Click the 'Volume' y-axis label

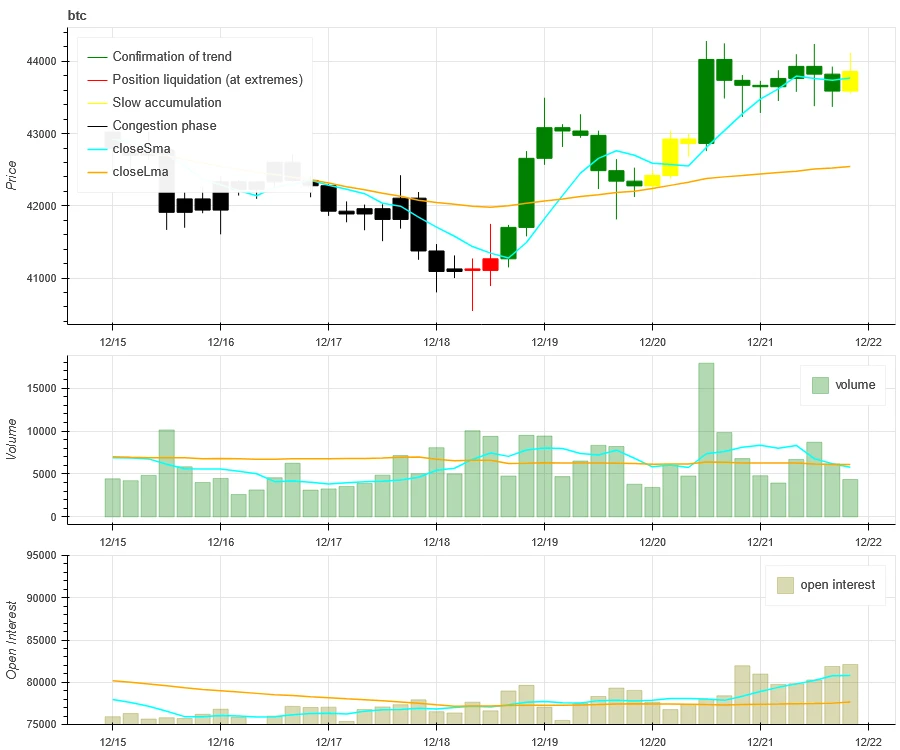click(x=12, y=438)
